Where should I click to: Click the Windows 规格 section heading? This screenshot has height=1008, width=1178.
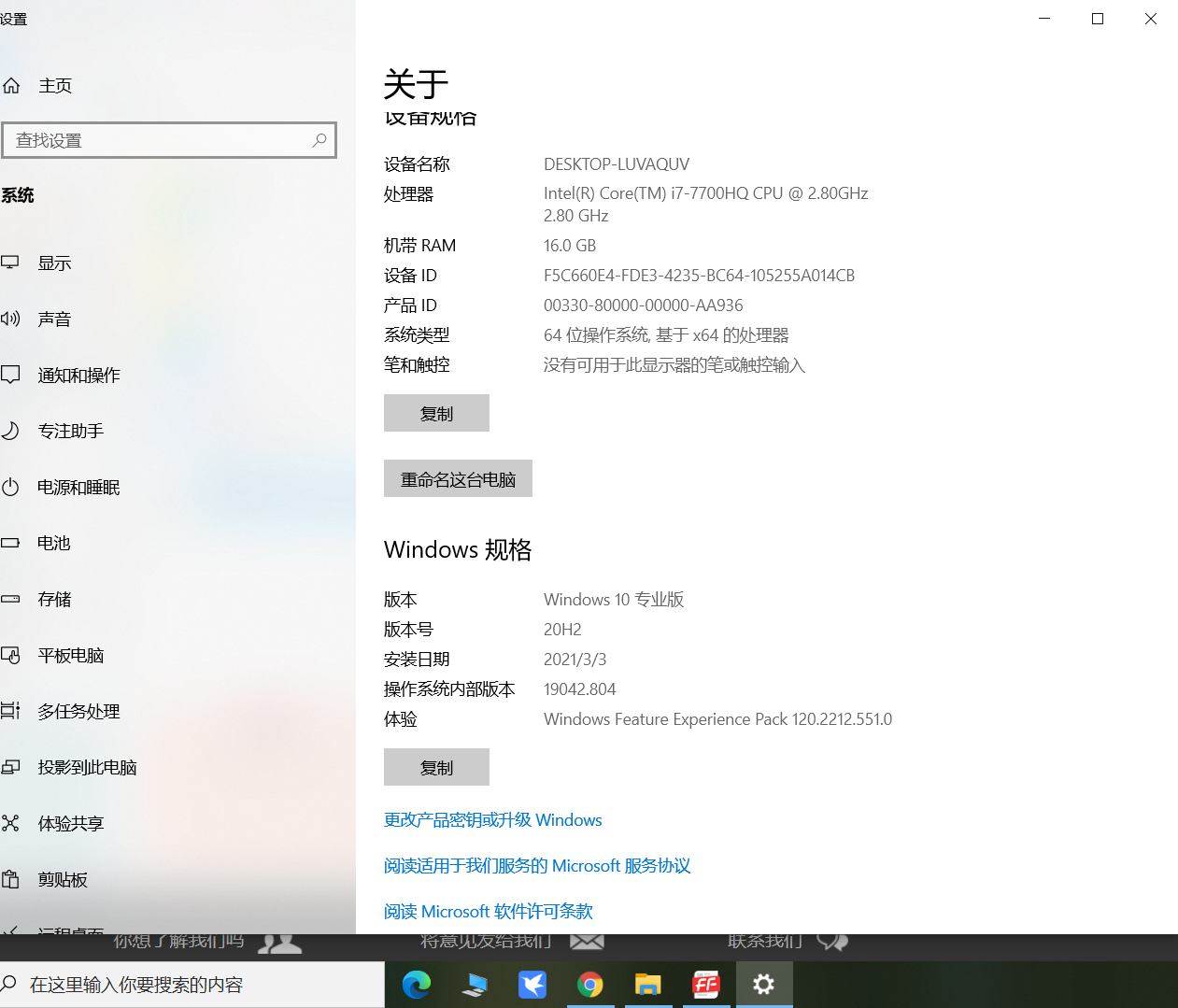(458, 549)
